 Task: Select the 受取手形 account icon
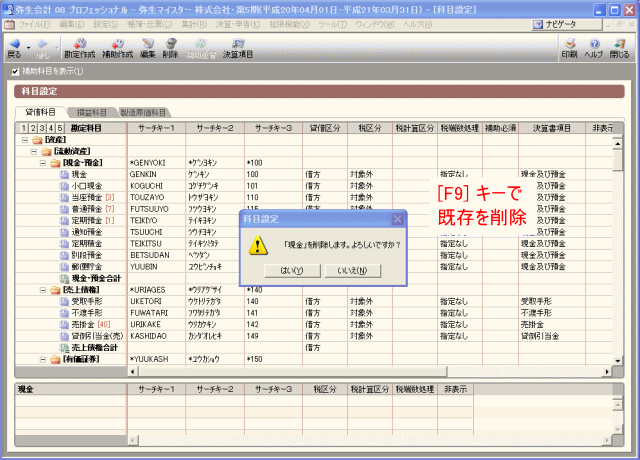pos(64,302)
